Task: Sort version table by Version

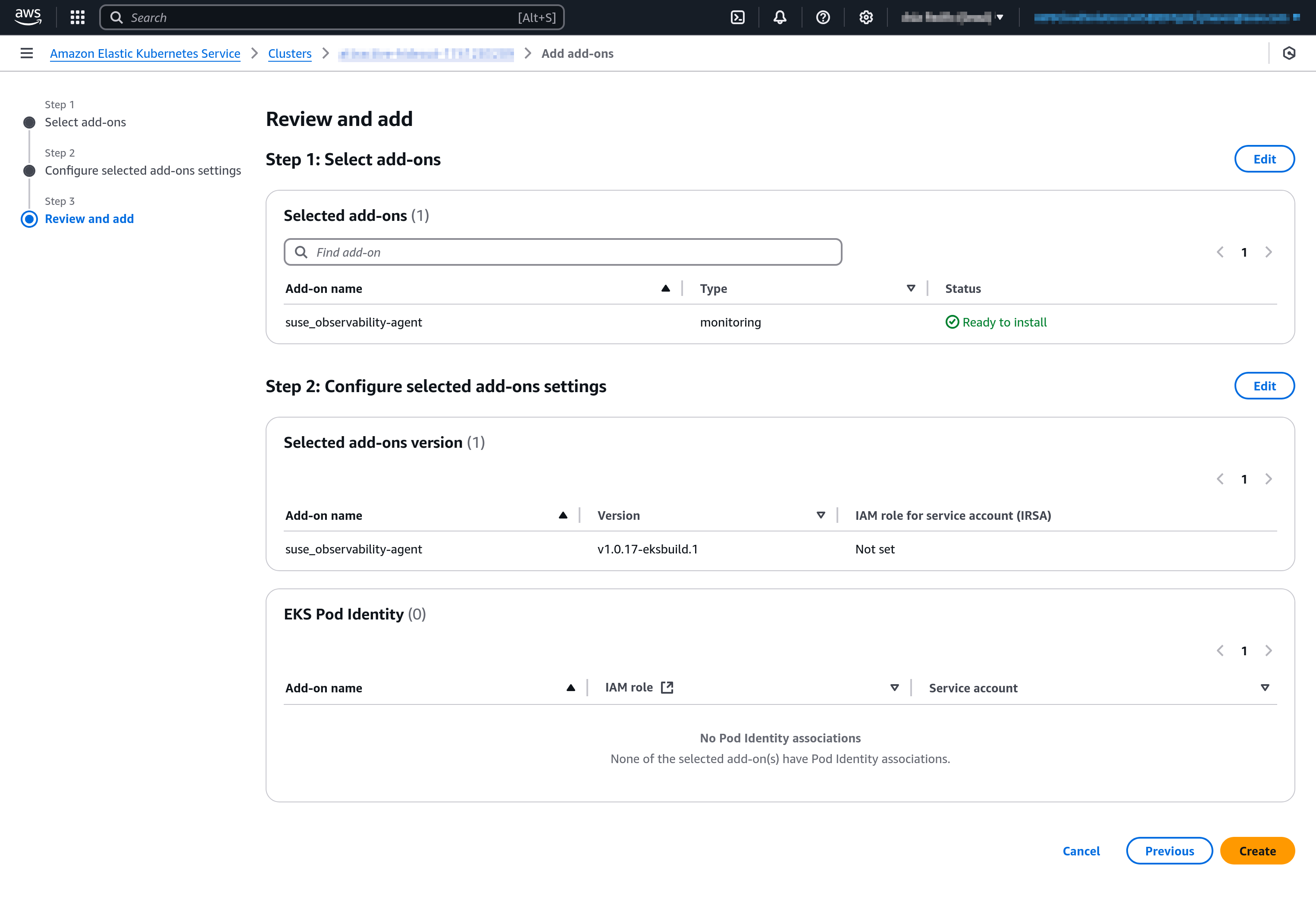Action: [x=821, y=515]
